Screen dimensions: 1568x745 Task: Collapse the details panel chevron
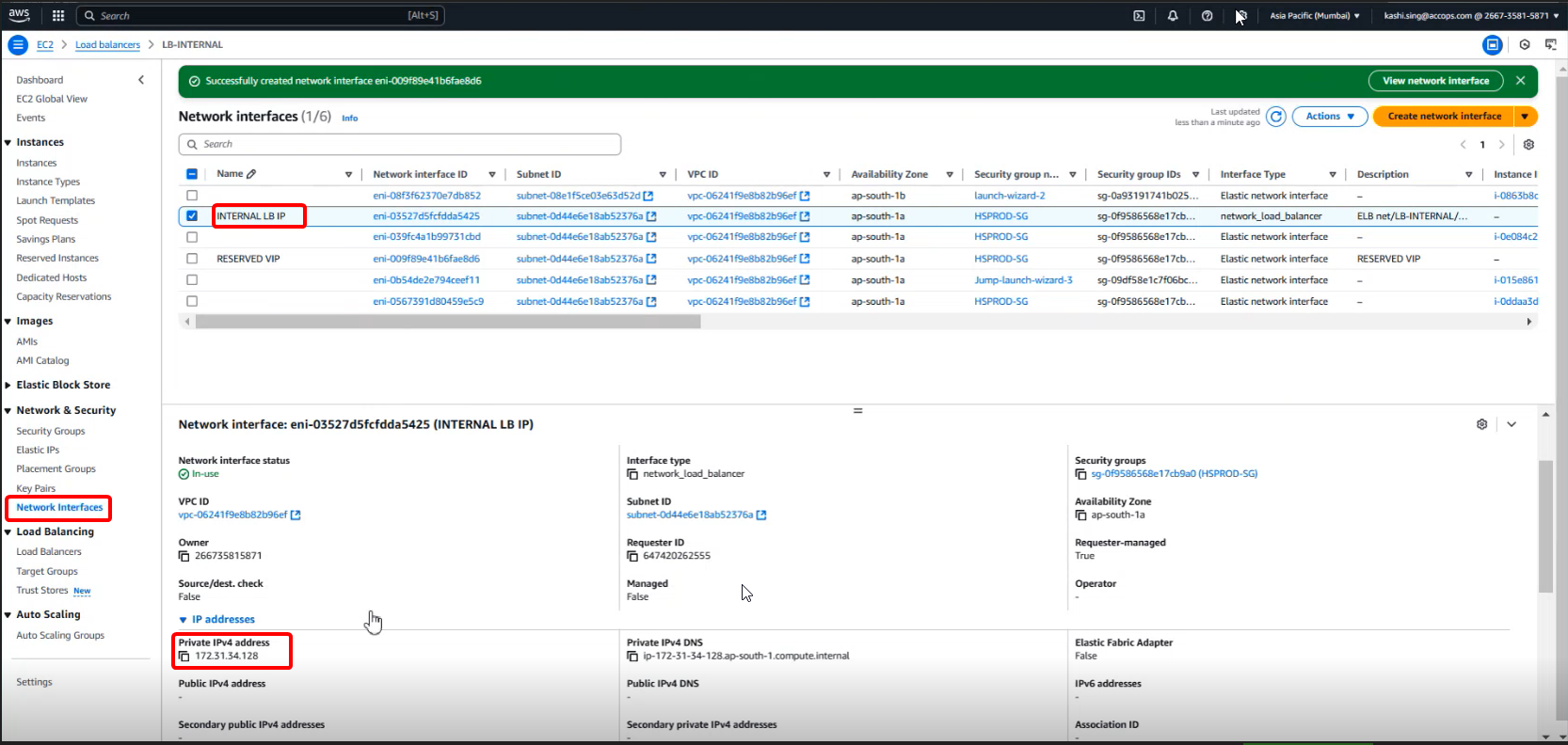coord(1512,424)
